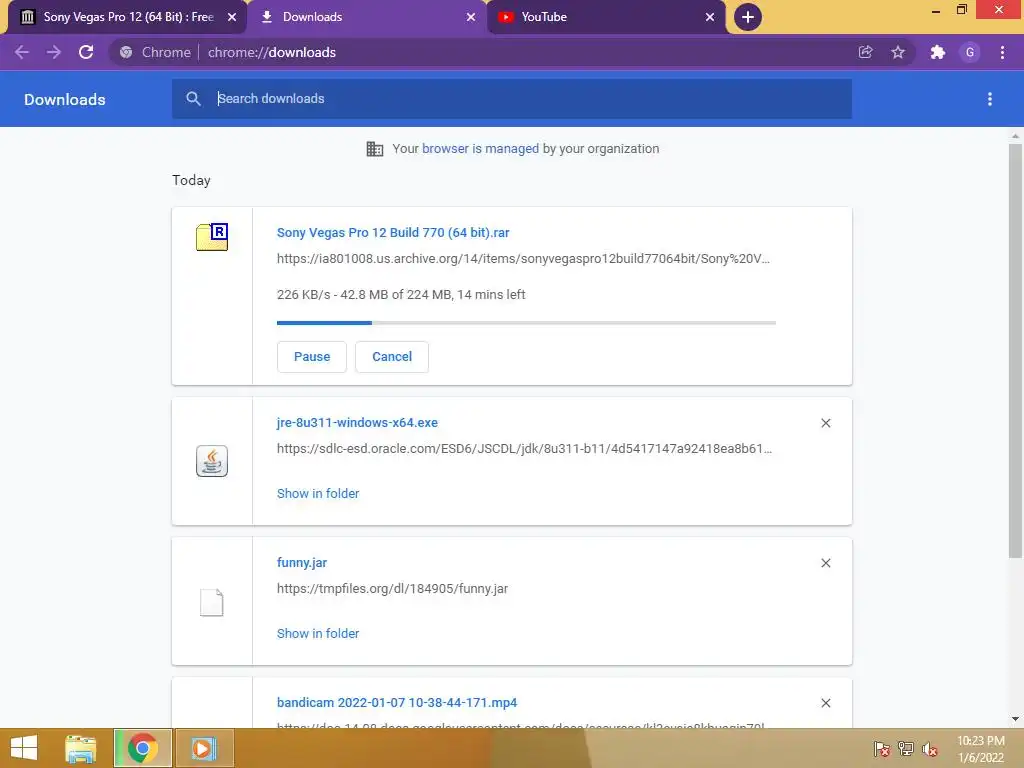Click the muted volume tray icon
Viewport: 1024px width, 768px height.
930,749
